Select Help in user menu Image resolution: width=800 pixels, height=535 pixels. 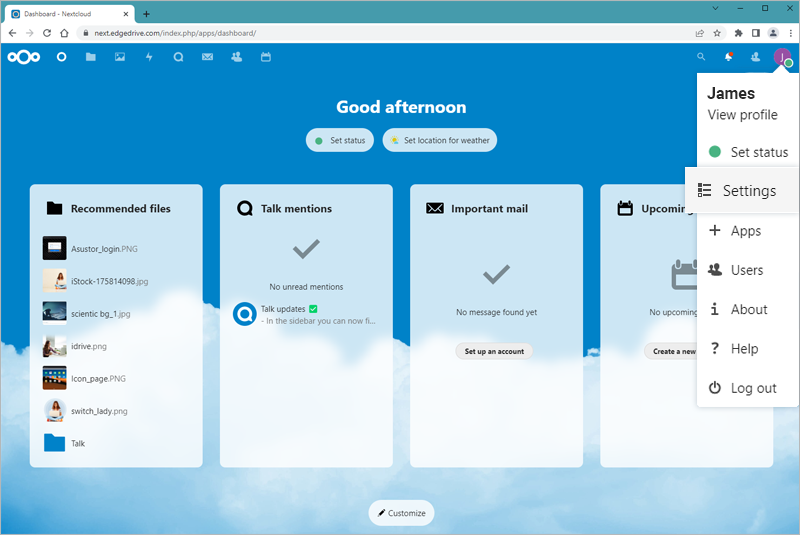click(x=747, y=348)
